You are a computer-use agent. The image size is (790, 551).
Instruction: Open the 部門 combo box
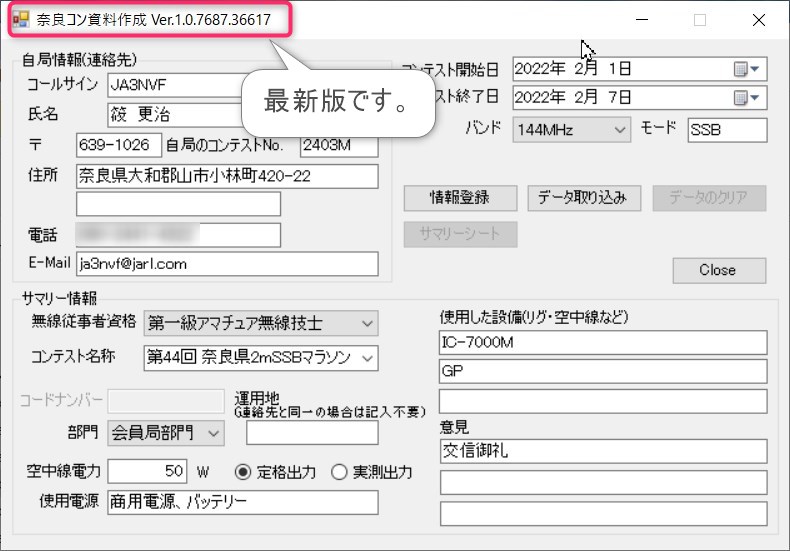[214, 432]
